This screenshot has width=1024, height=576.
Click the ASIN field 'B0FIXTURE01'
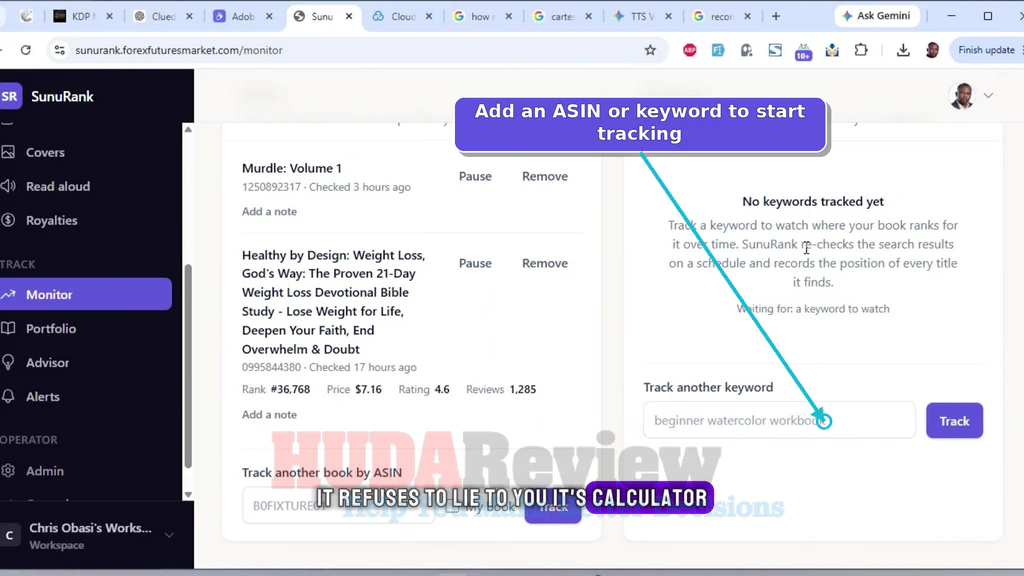pyautogui.click(x=338, y=505)
